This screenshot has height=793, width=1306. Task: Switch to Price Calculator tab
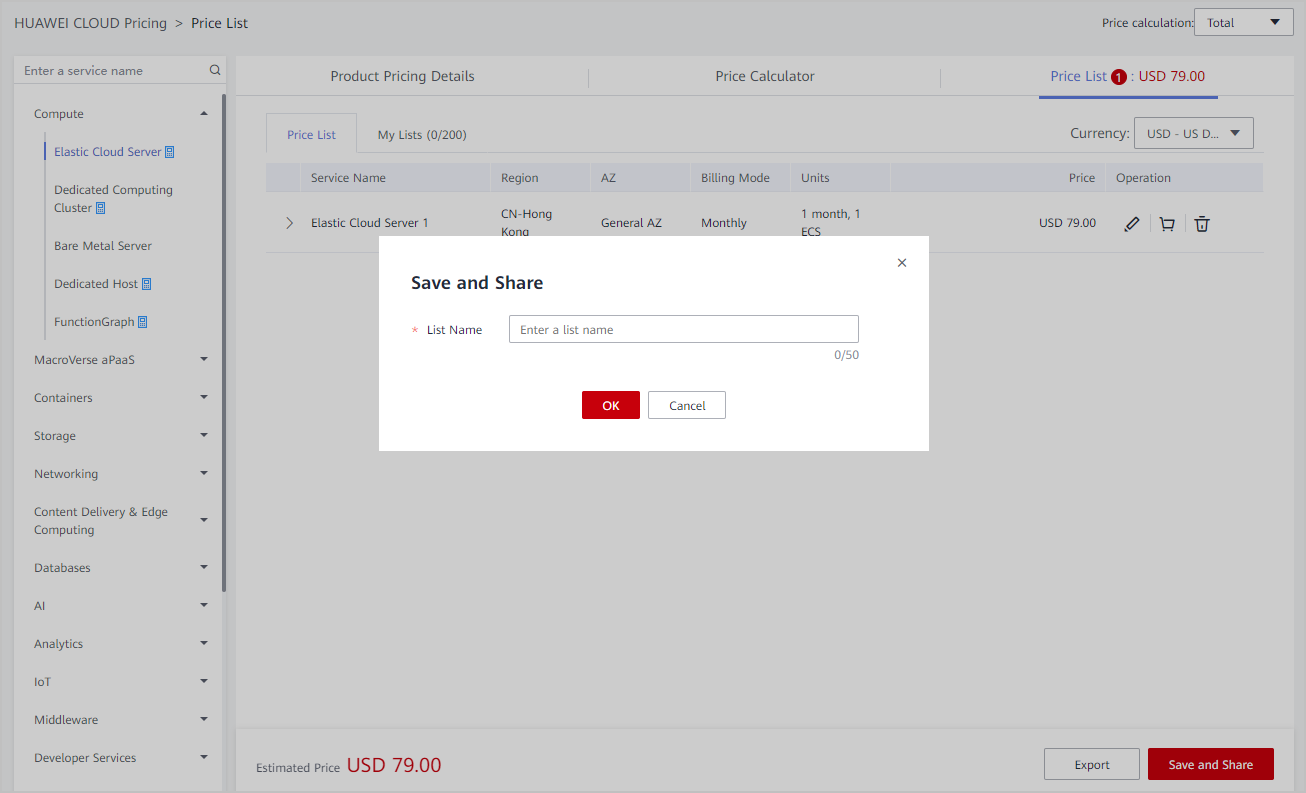pyautogui.click(x=765, y=77)
